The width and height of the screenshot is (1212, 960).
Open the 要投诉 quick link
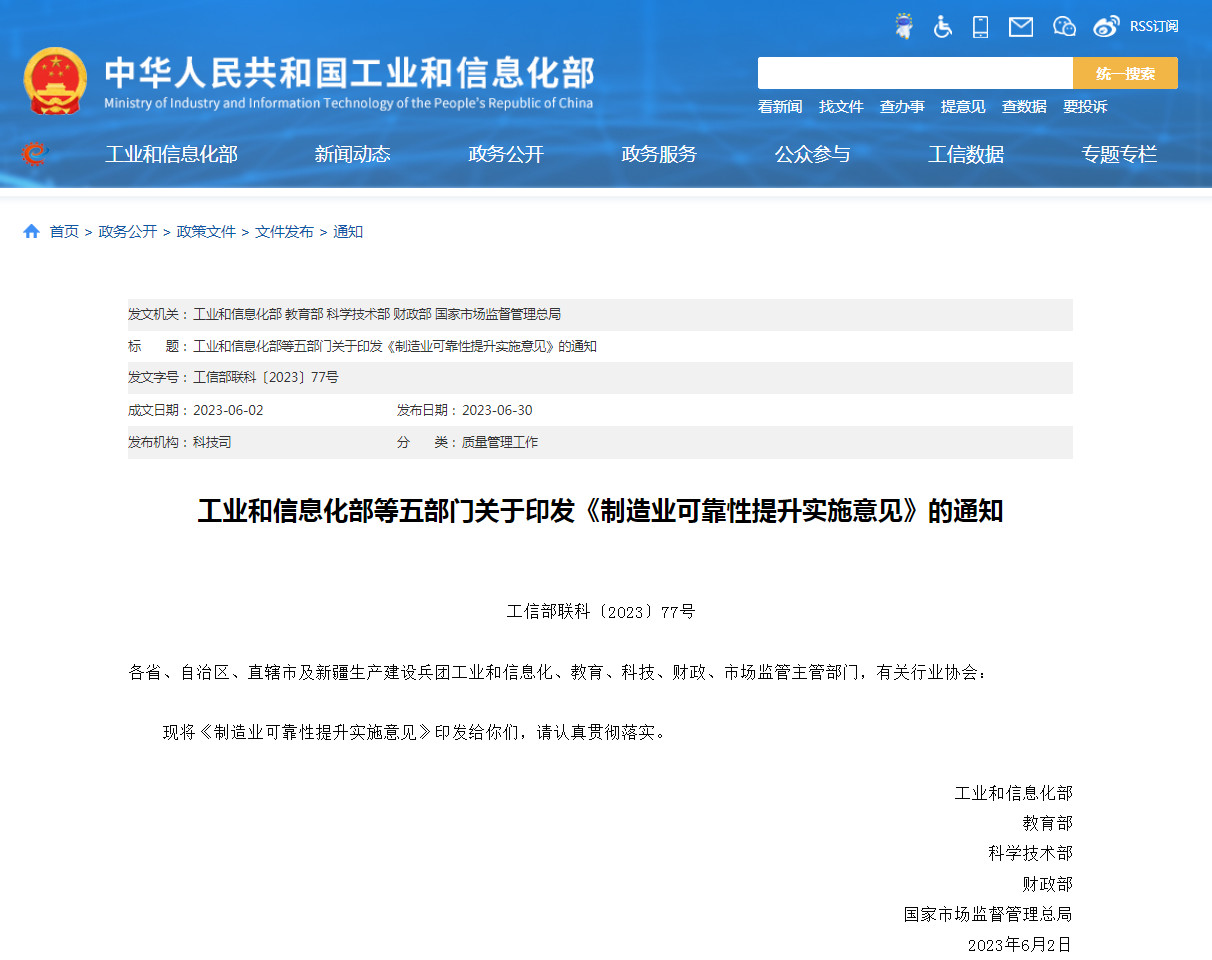1085,107
